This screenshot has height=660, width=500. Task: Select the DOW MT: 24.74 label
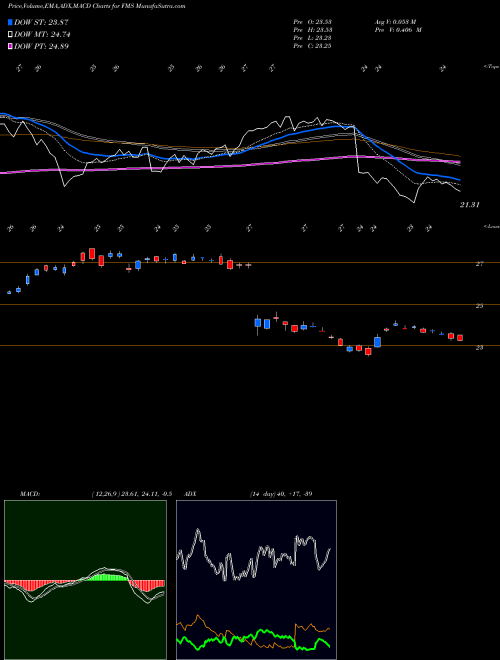tap(42, 35)
